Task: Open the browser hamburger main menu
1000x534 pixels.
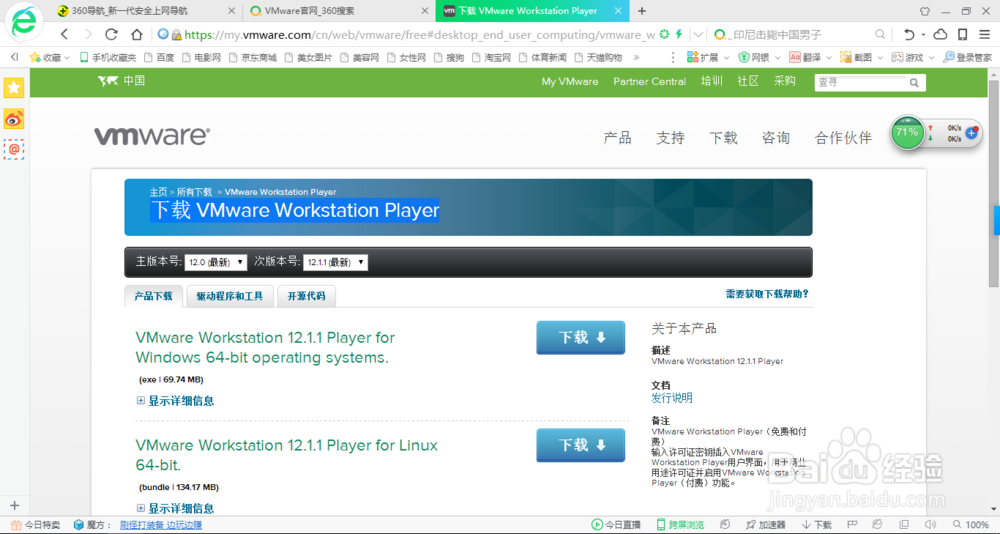Action: 984,34
